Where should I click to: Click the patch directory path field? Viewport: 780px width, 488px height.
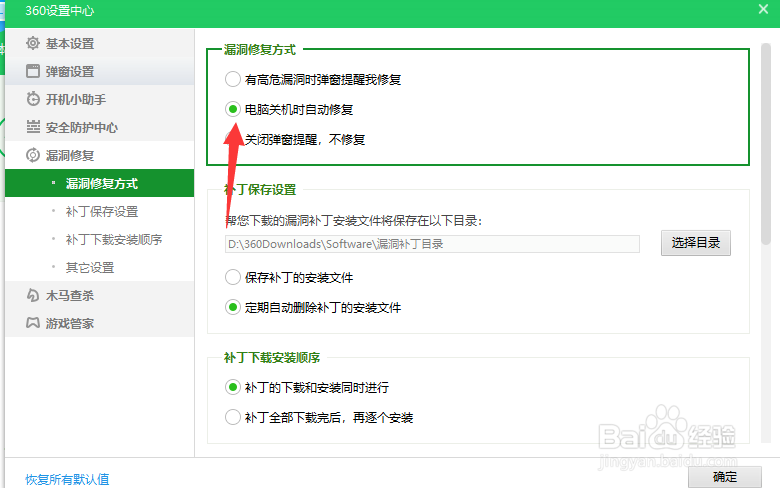point(432,244)
